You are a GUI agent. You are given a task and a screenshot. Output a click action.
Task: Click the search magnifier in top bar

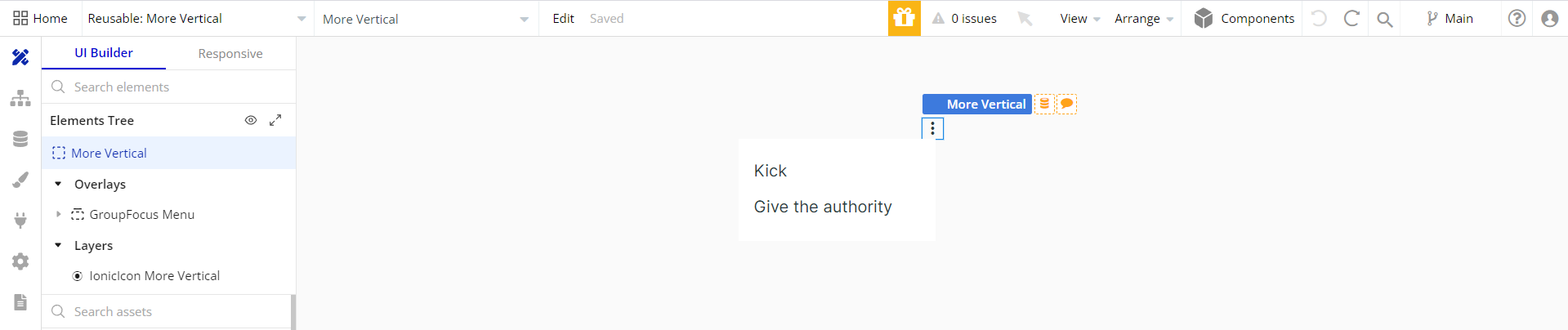1384,19
